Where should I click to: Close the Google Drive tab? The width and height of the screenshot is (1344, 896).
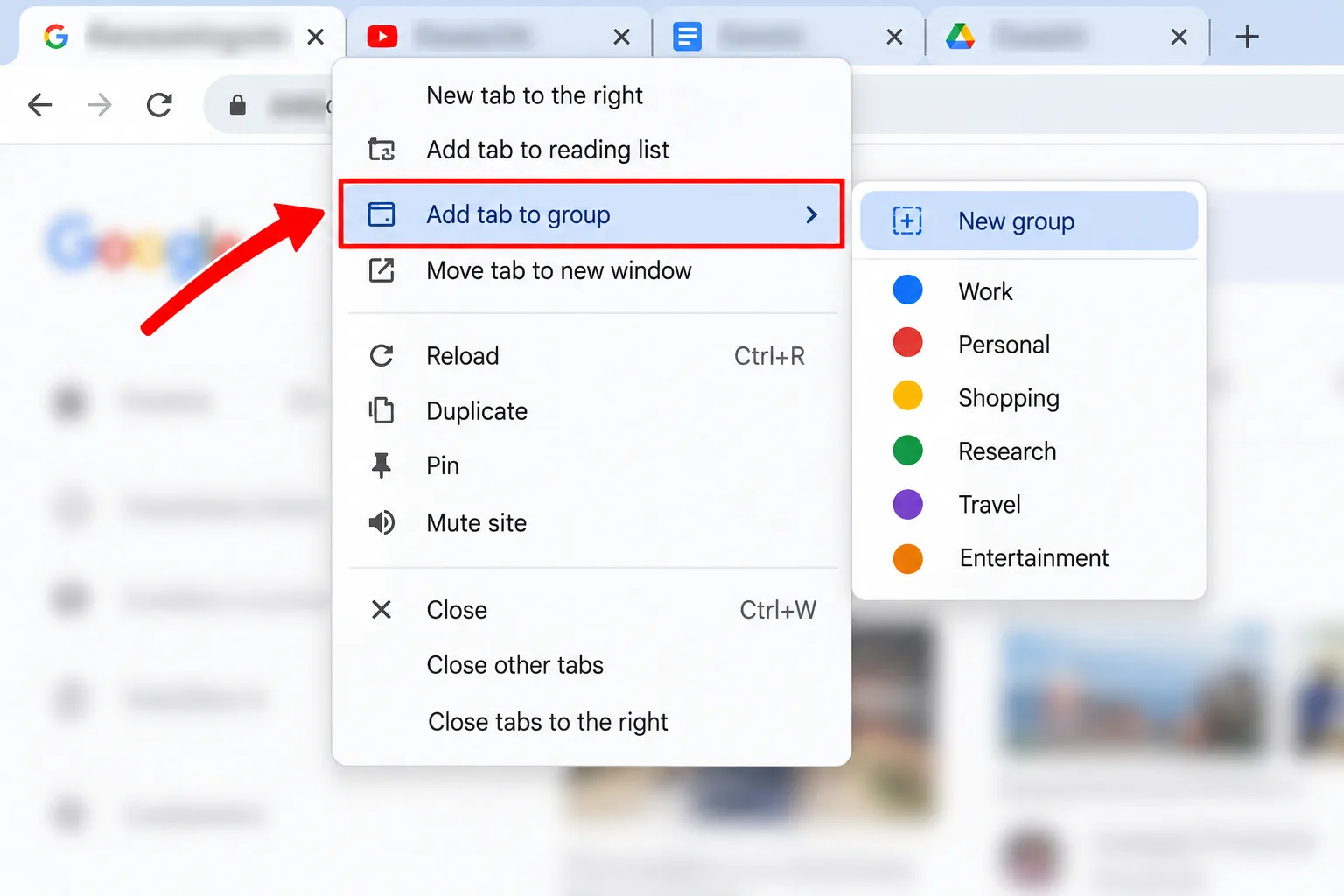1179,37
